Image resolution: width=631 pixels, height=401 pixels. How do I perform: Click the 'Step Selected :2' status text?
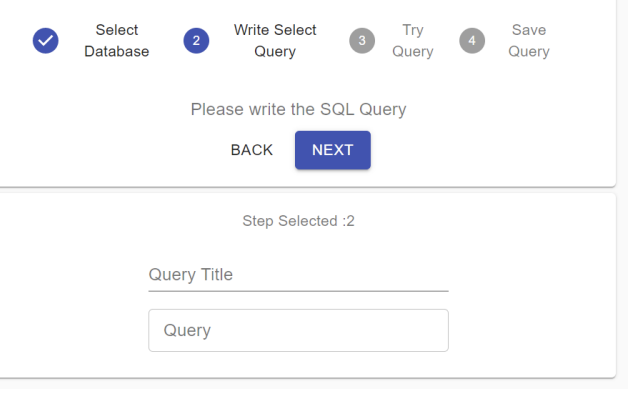(x=299, y=221)
